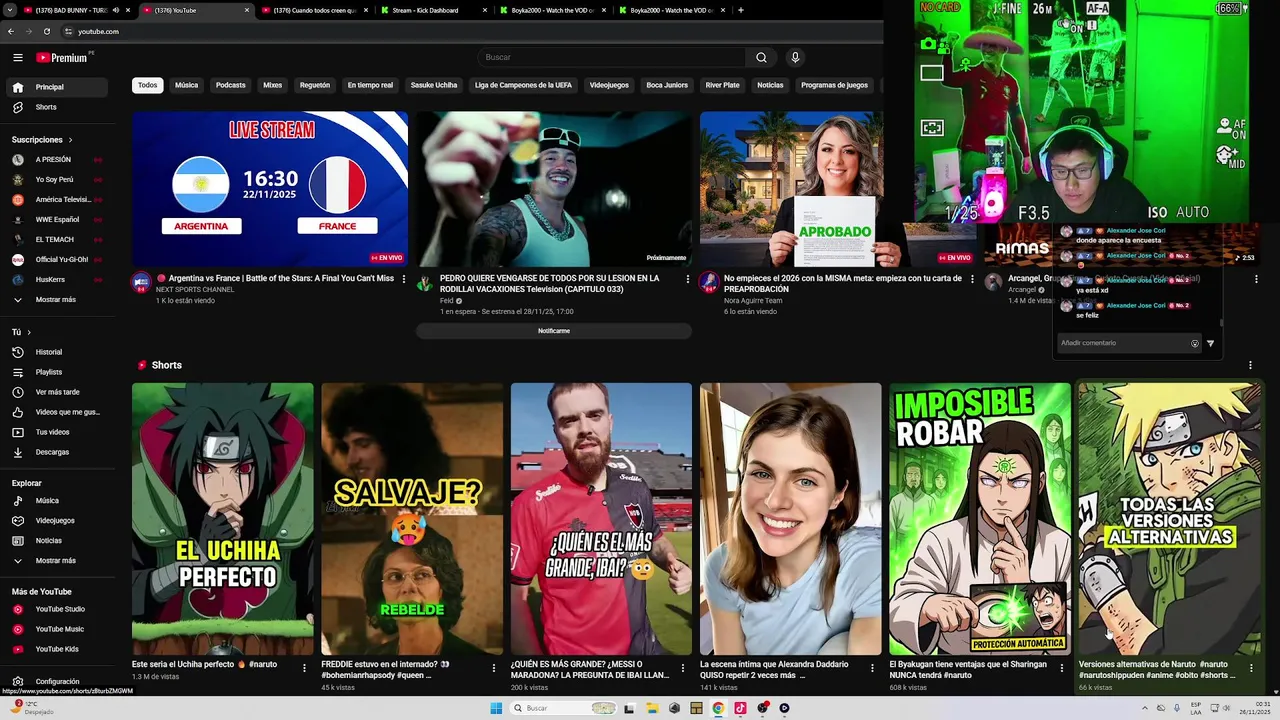Open Official Yu-Gi-Oh! subscription
The height and width of the screenshot is (720, 1280).
58,259
